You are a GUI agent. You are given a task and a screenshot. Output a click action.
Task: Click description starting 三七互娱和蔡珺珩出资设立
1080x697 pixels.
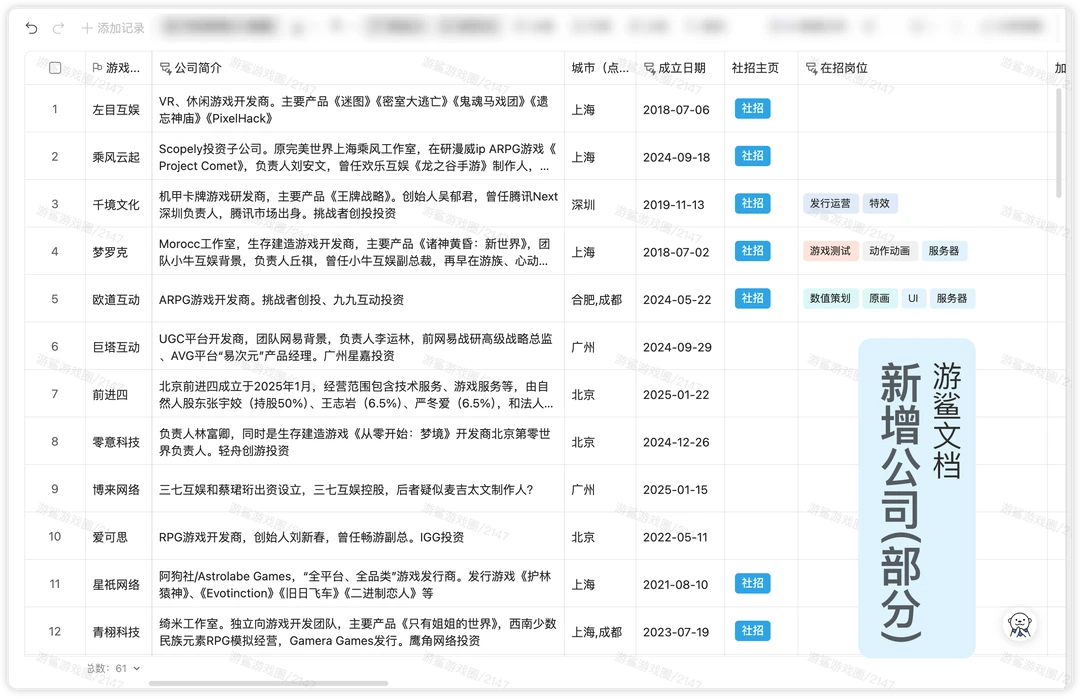tap(357, 490)
